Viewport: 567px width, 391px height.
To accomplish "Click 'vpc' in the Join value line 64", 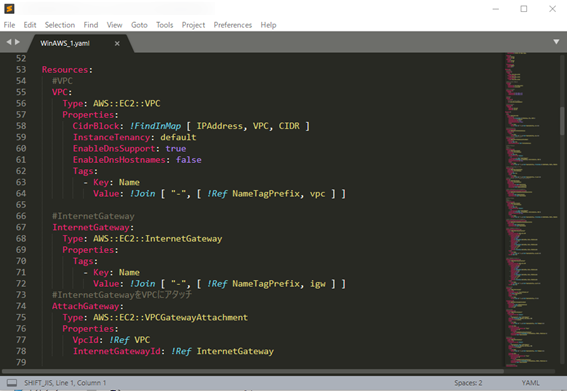I will tap(317, 194).
